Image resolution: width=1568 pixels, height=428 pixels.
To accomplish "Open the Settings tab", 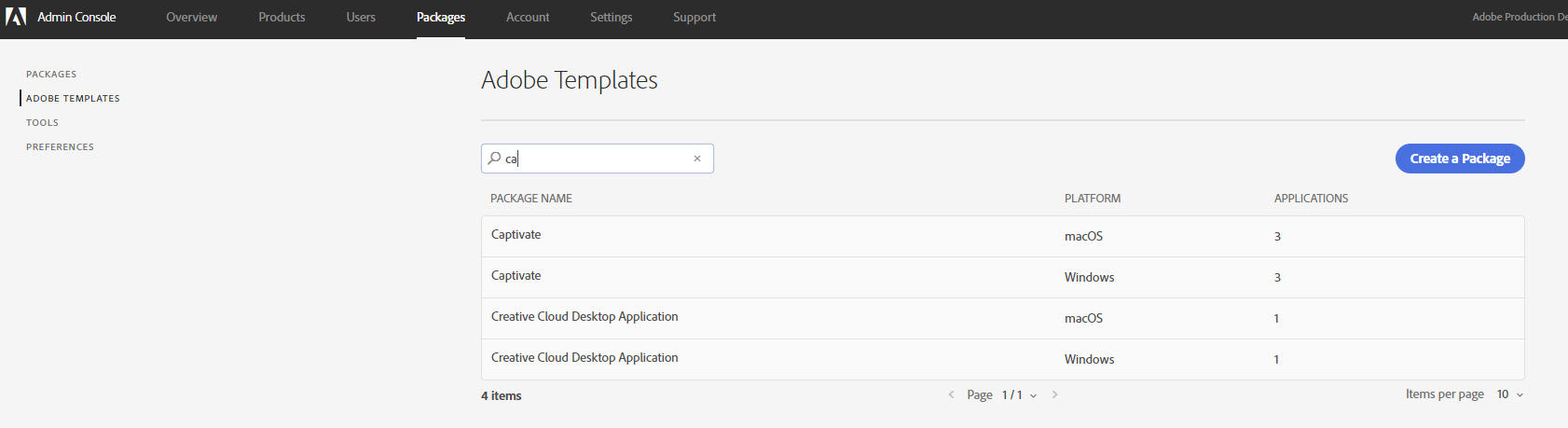I will [x=611, y=17].
